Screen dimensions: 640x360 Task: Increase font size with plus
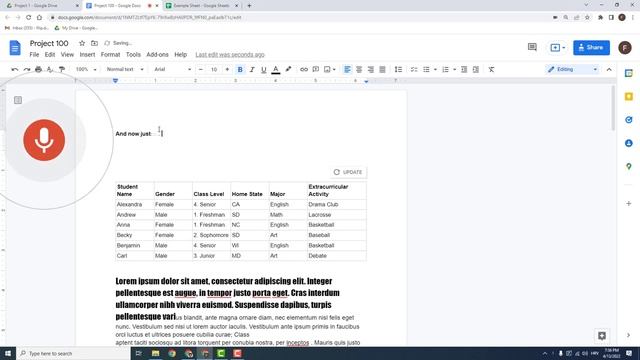point(227,69)
